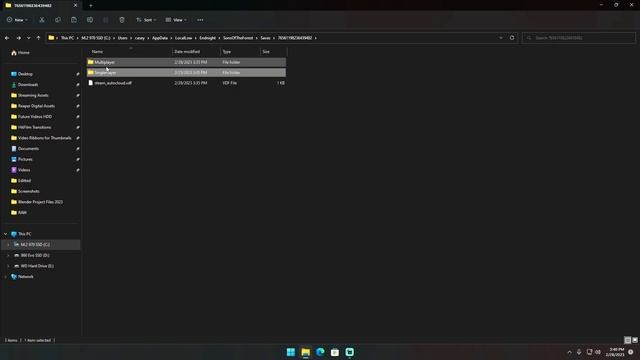The image size is (640, 360).
Task: Click LocalLow in the address path
Action: click(183, 38)
